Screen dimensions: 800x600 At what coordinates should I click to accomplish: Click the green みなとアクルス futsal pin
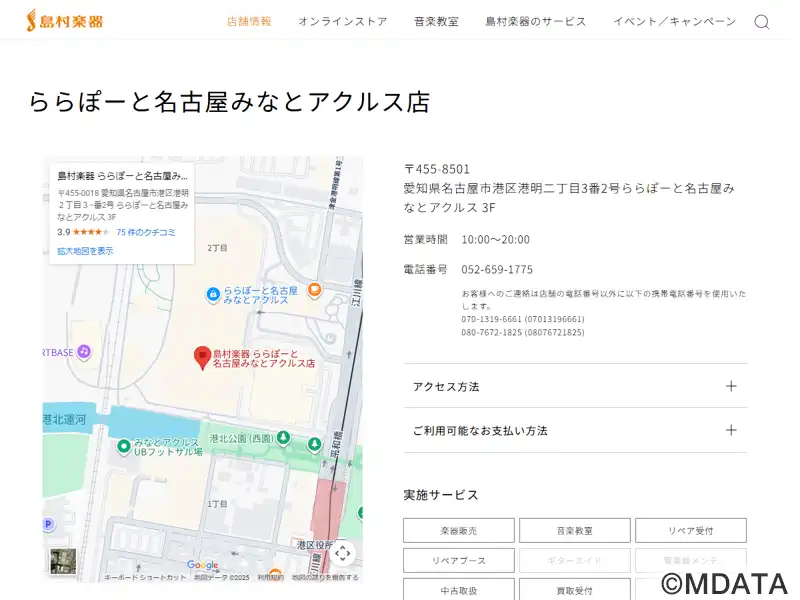point(123,446)
